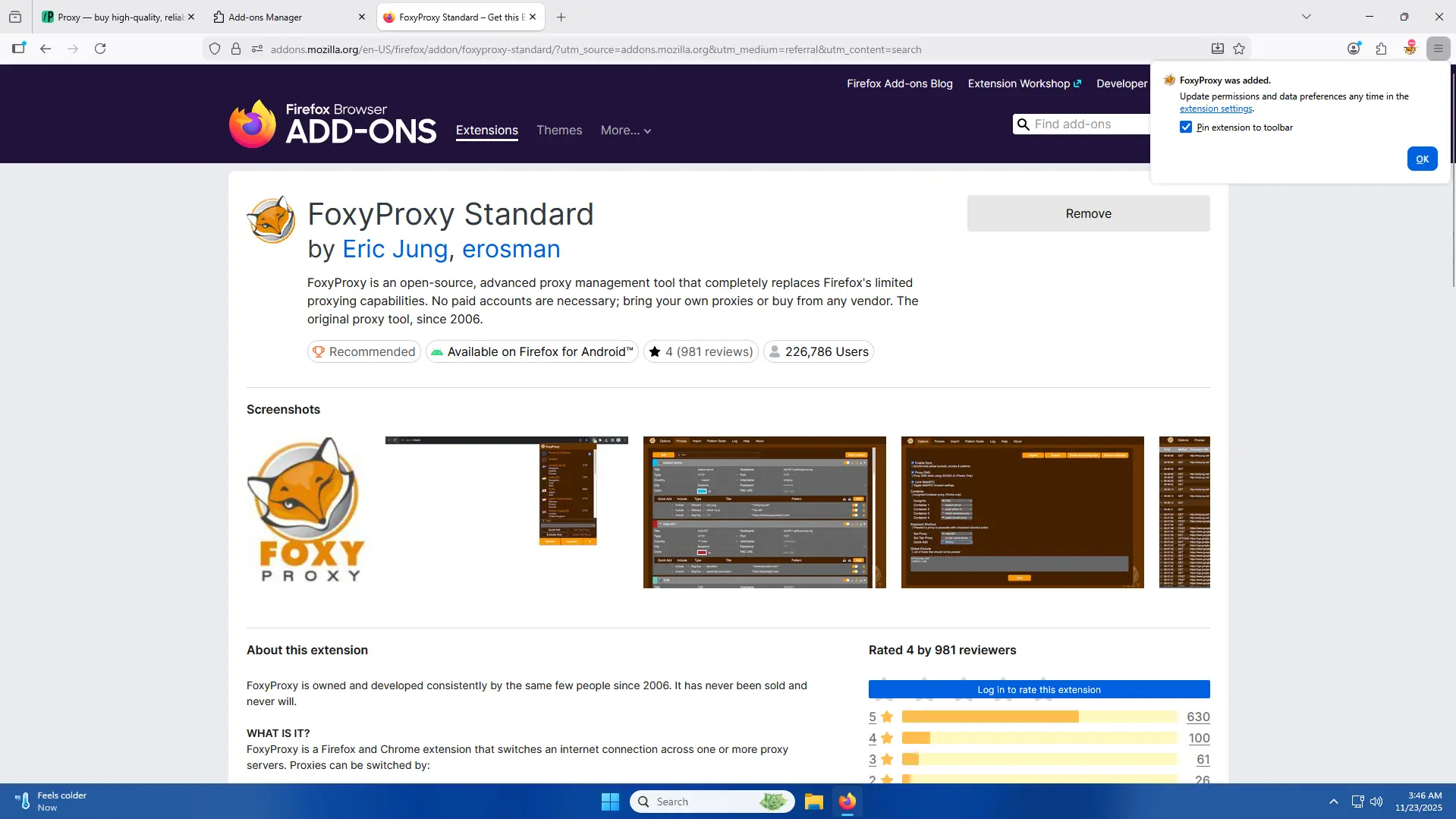Image resolution: width=1456 pixels, height=819 pixels.
Task: Open the volume control in system tray
Action: 1376,802
